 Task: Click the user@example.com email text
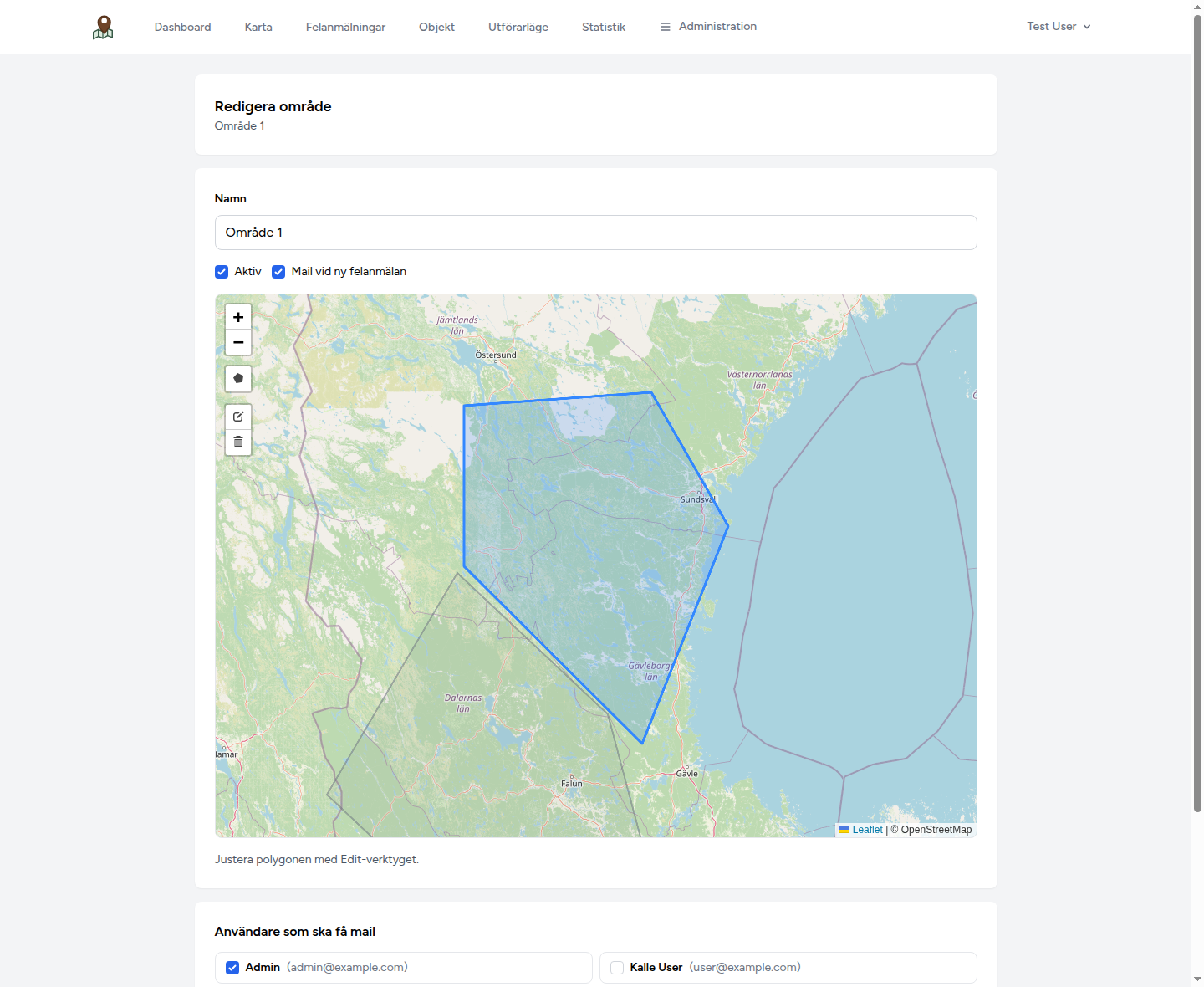pyautogui.click(x=745, y=967)
